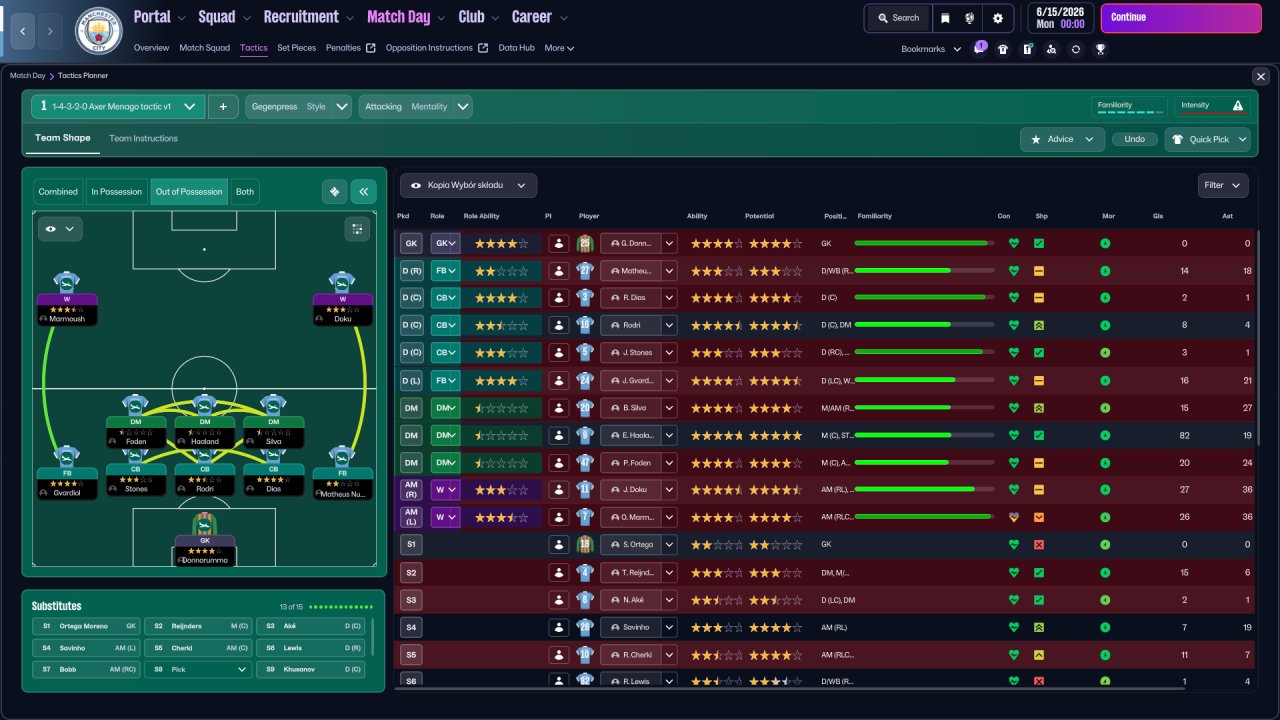Expand the player dropdown arrow for Rodri
The width and height of the screenshot is (1280, 720).
click(669, 325)
